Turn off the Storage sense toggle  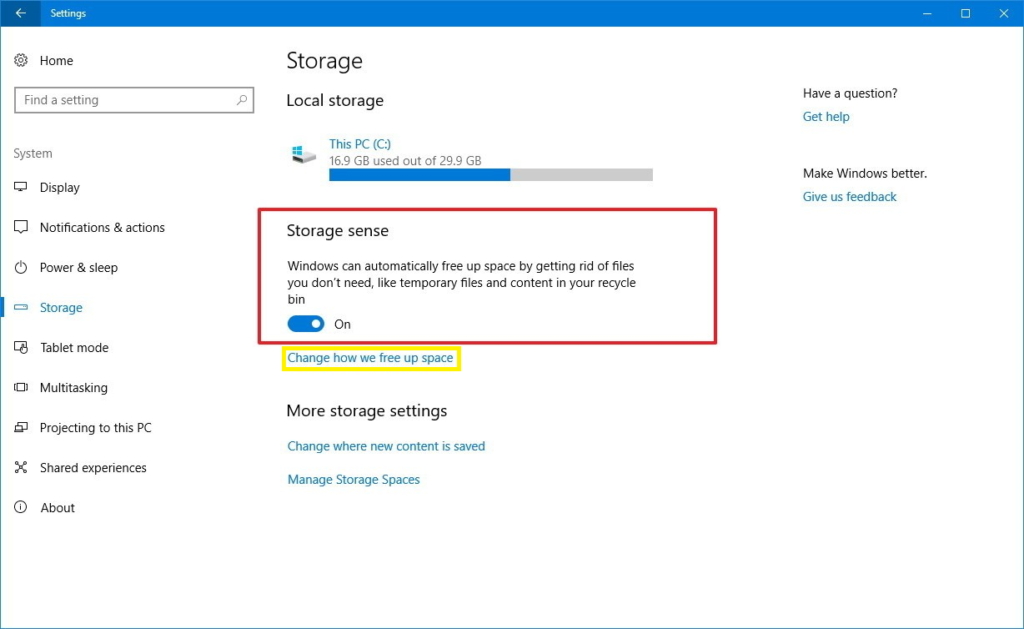coord(306,324)
